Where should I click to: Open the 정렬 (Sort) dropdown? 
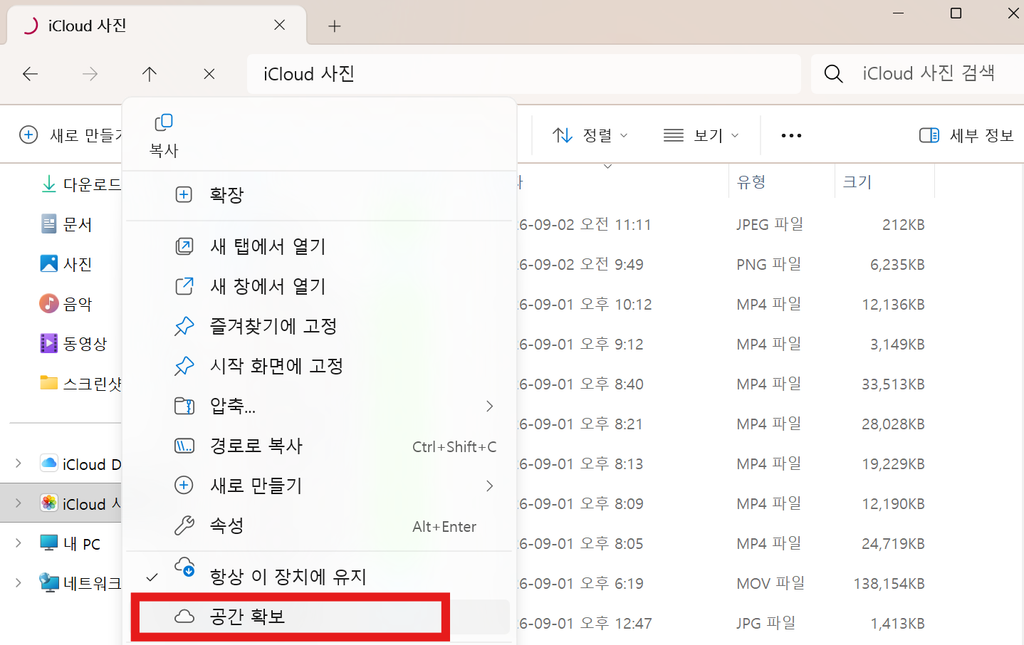(590, 135)
